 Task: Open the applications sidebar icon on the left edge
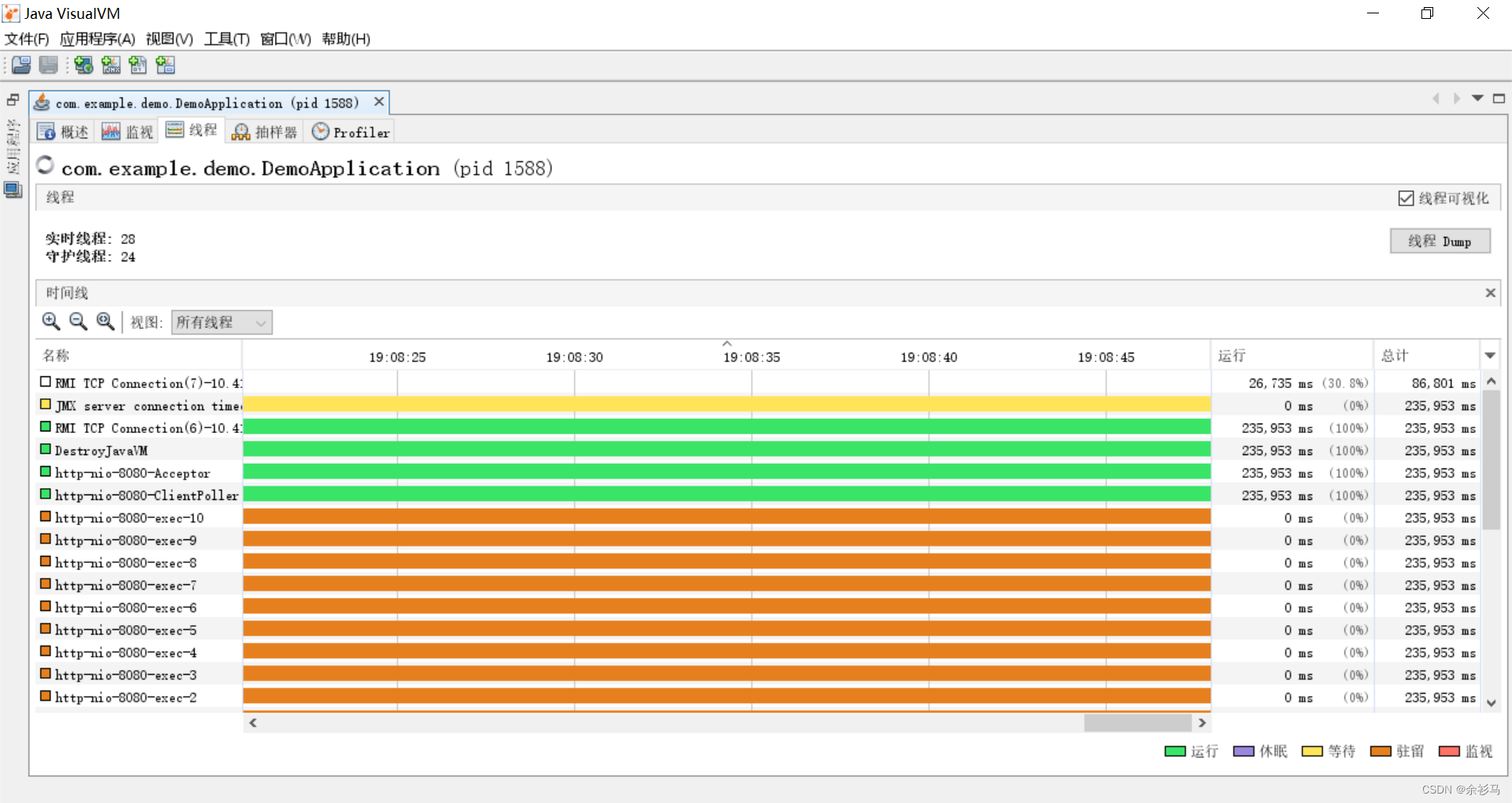(x=13, y=190)
